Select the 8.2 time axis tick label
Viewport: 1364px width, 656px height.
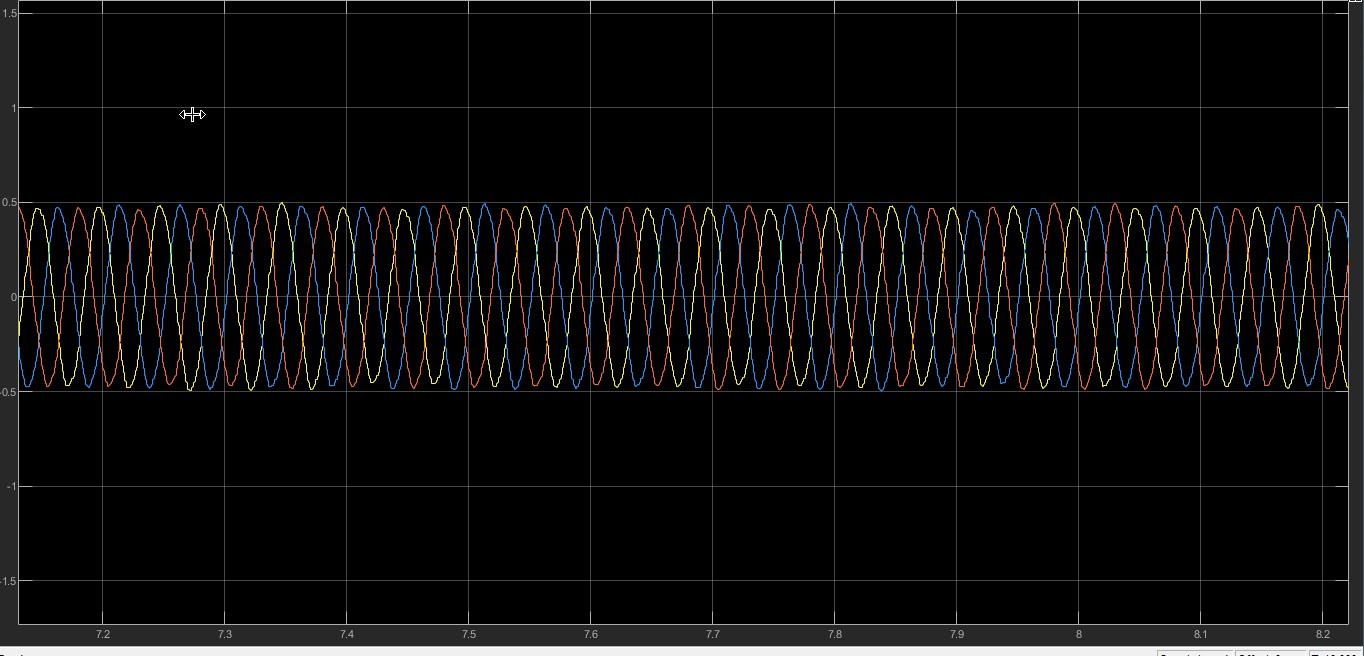1322,634
